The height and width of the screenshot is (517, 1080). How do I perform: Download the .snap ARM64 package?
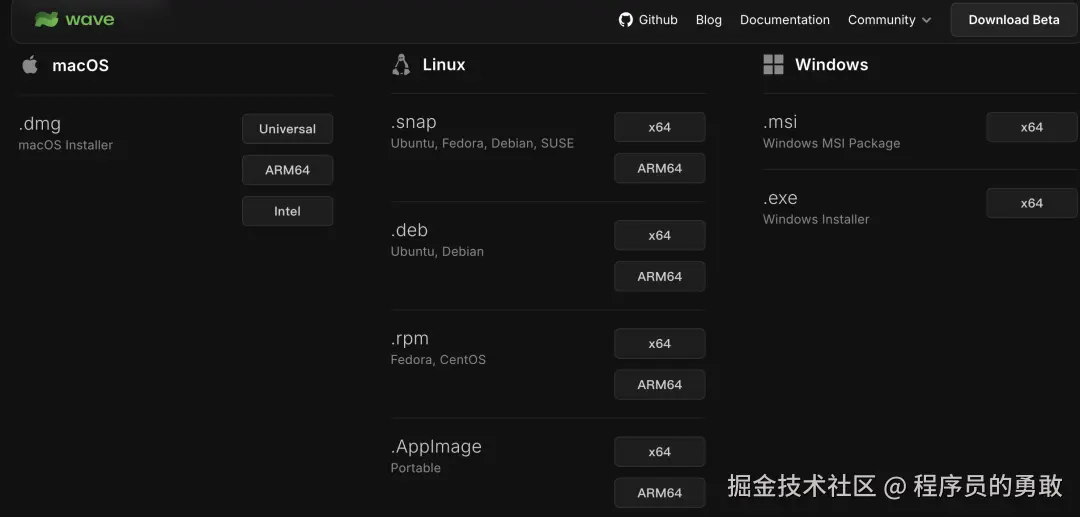[x=659, y=168]
